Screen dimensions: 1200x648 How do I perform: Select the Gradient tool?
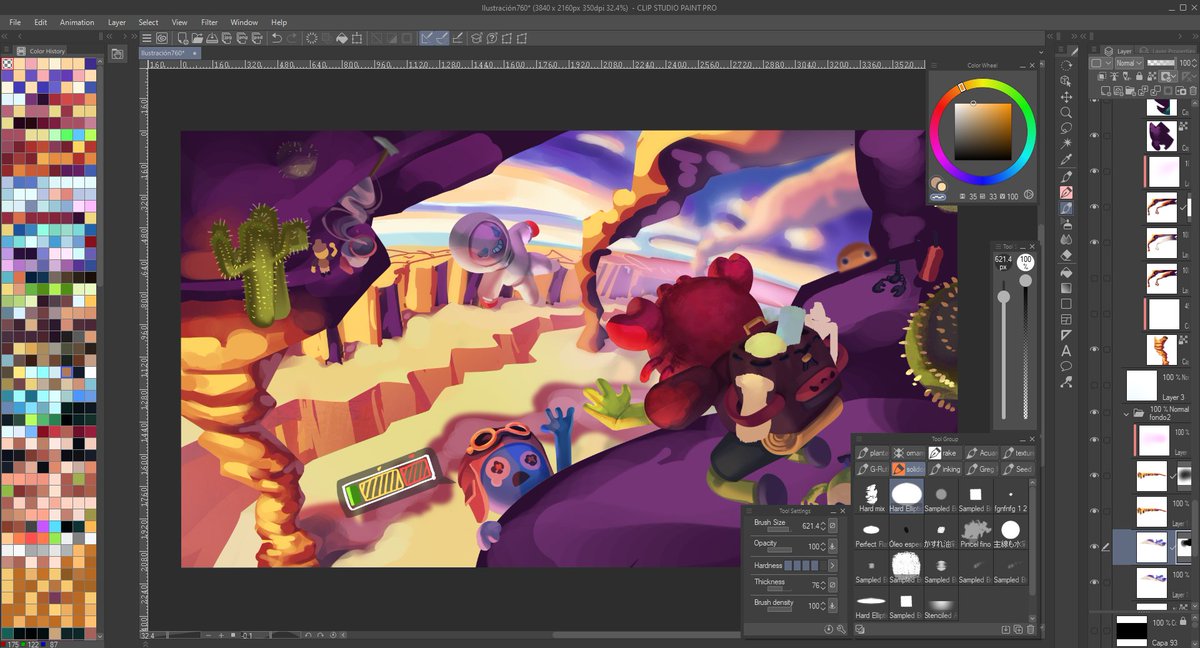[1066, 287]
